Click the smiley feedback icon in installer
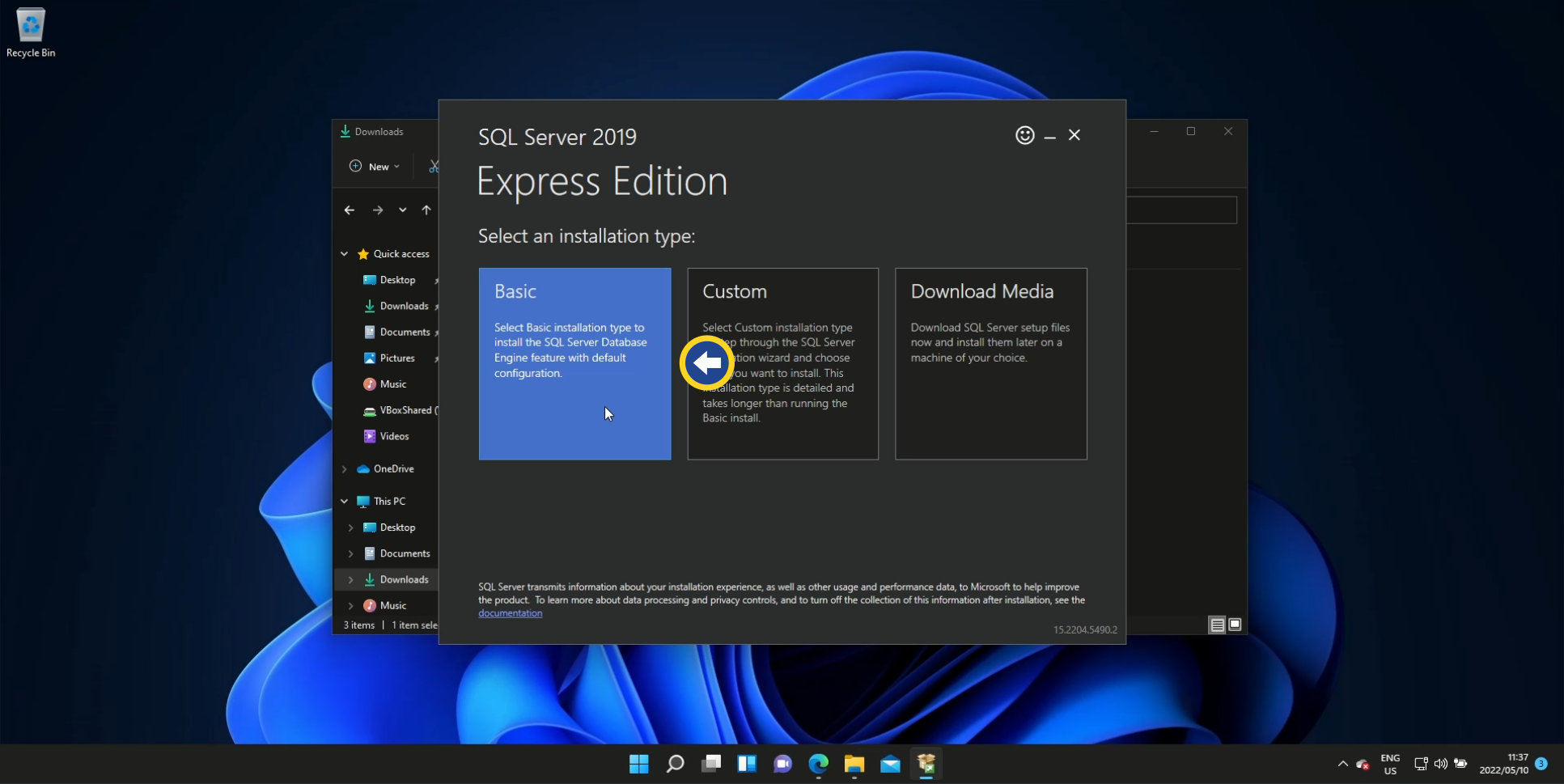Viewport: 1564px width, 784px height. tap(1024, 135)
